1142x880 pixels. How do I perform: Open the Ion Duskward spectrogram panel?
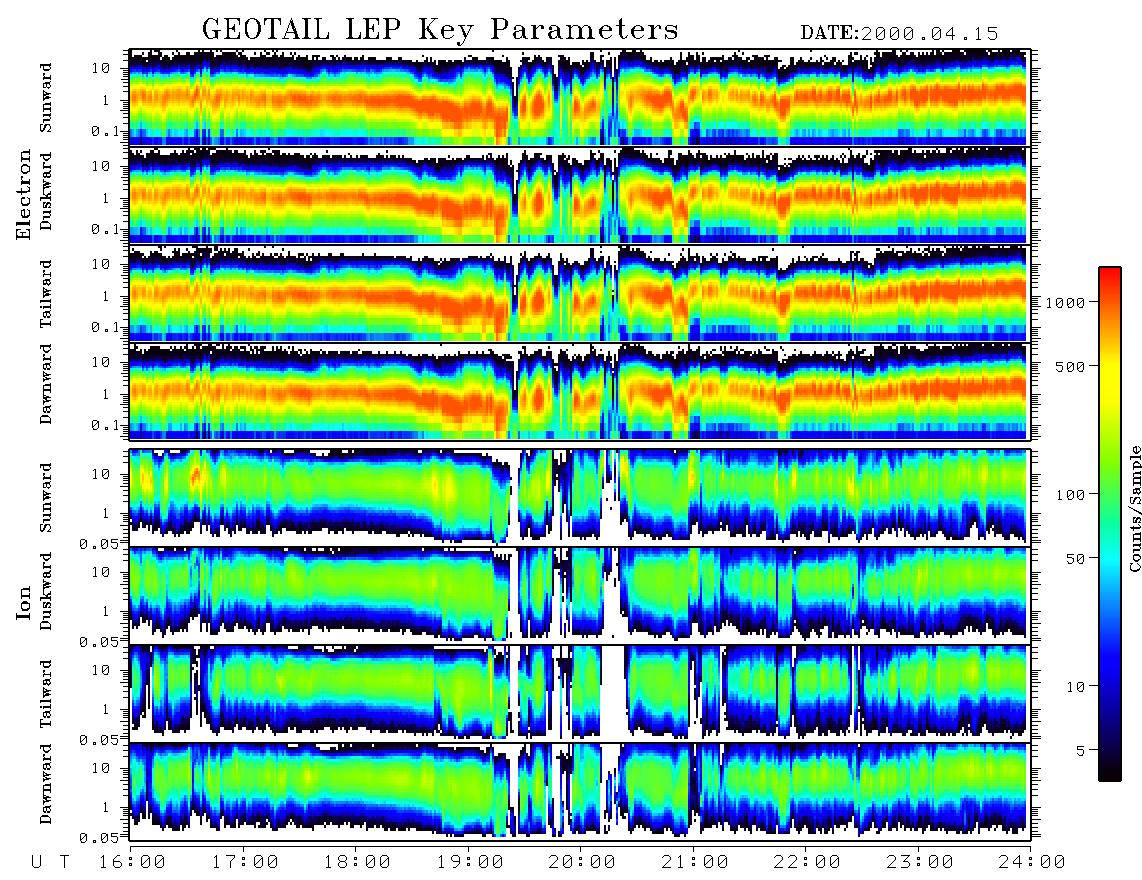click(578, 594)
